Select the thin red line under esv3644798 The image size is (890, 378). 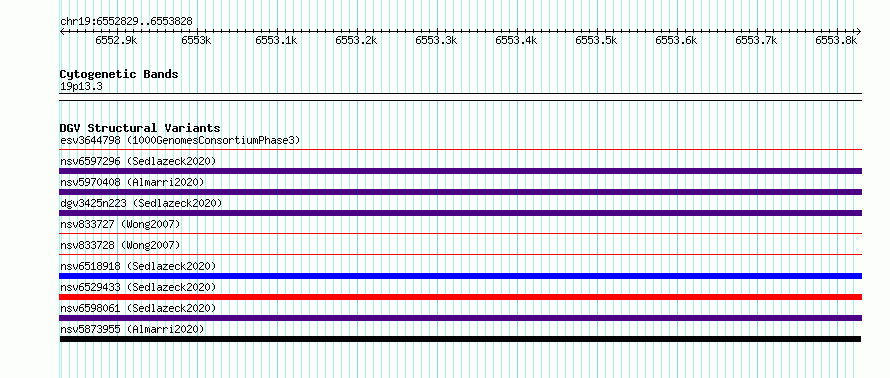click(460, 150)
